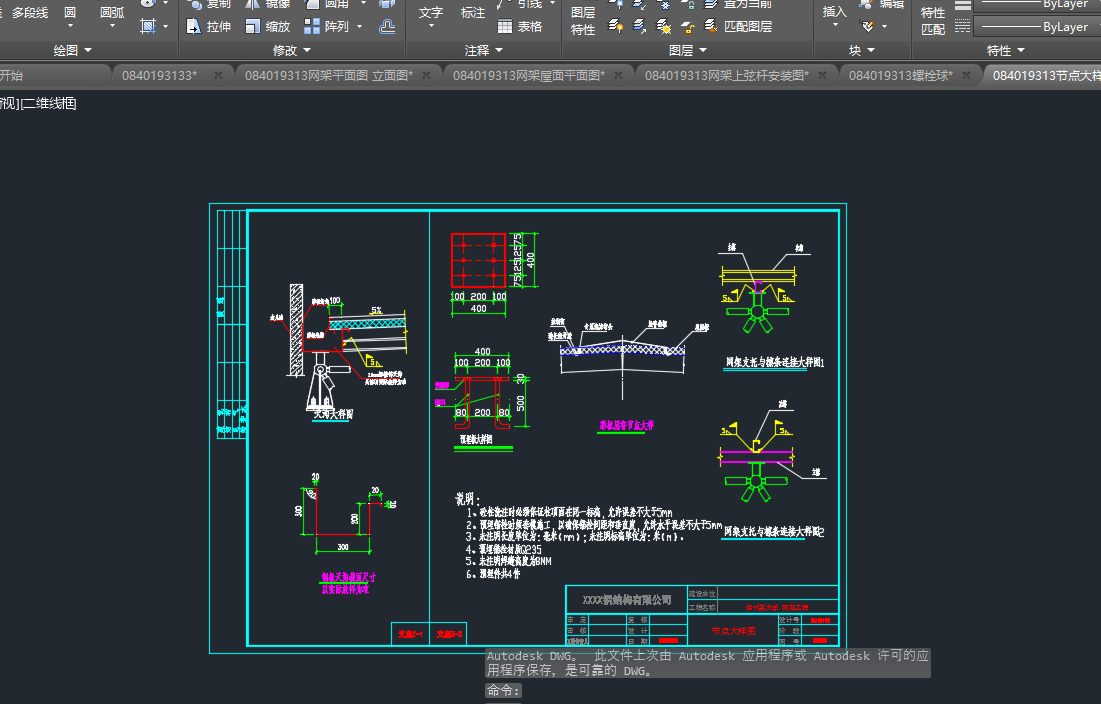Switch to the 084019313螺栓球 drawing tab

[899, 75]
